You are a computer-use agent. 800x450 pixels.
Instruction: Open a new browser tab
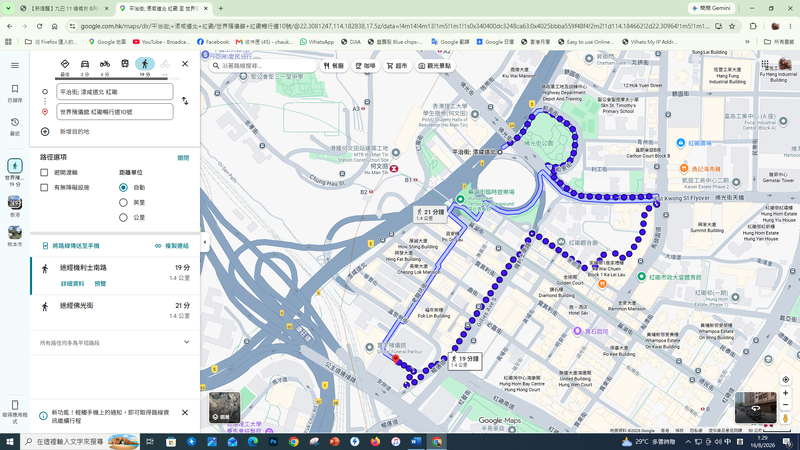(x=221, y=8)
